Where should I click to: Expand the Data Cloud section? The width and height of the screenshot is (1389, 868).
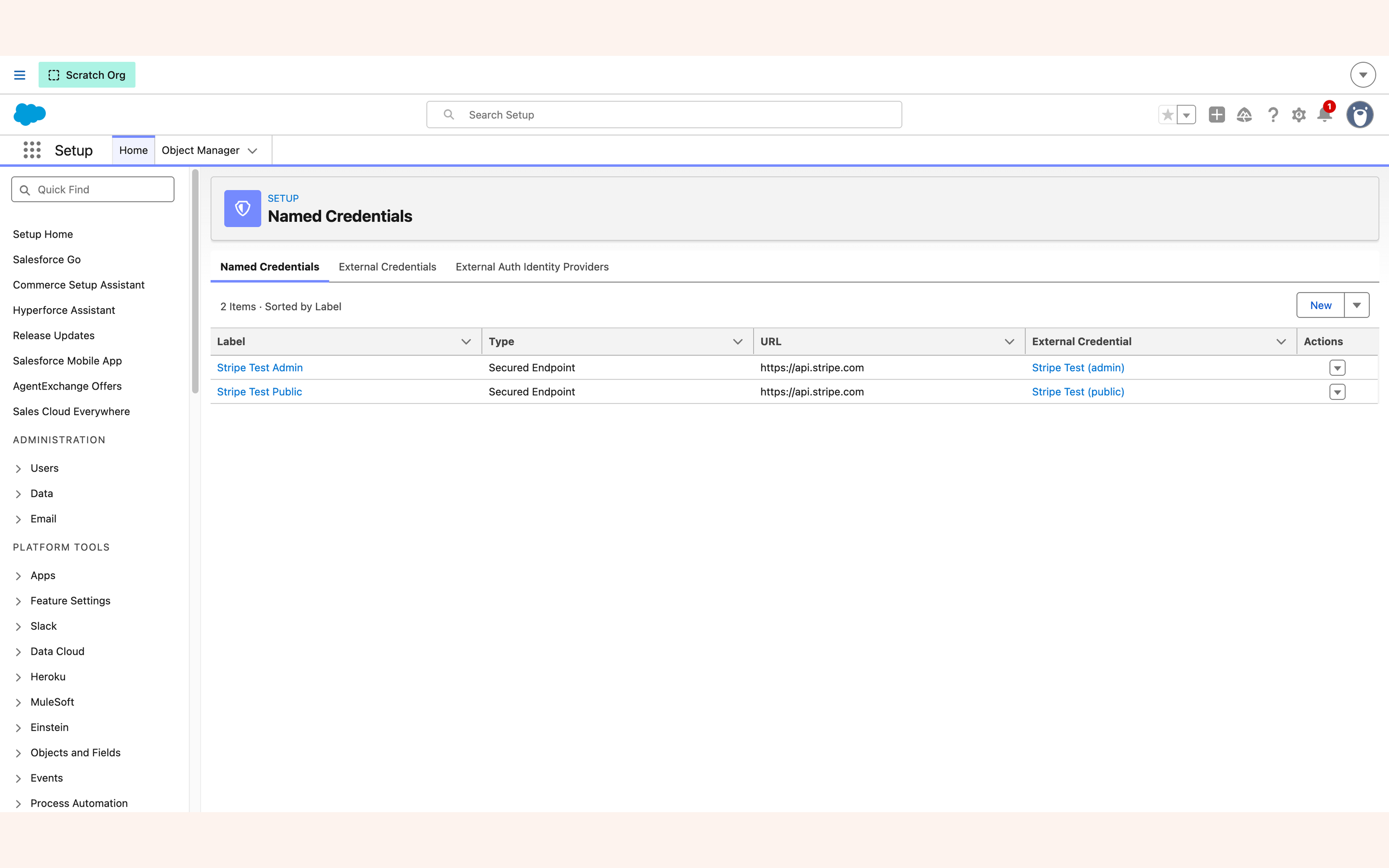tap(18, 651)
